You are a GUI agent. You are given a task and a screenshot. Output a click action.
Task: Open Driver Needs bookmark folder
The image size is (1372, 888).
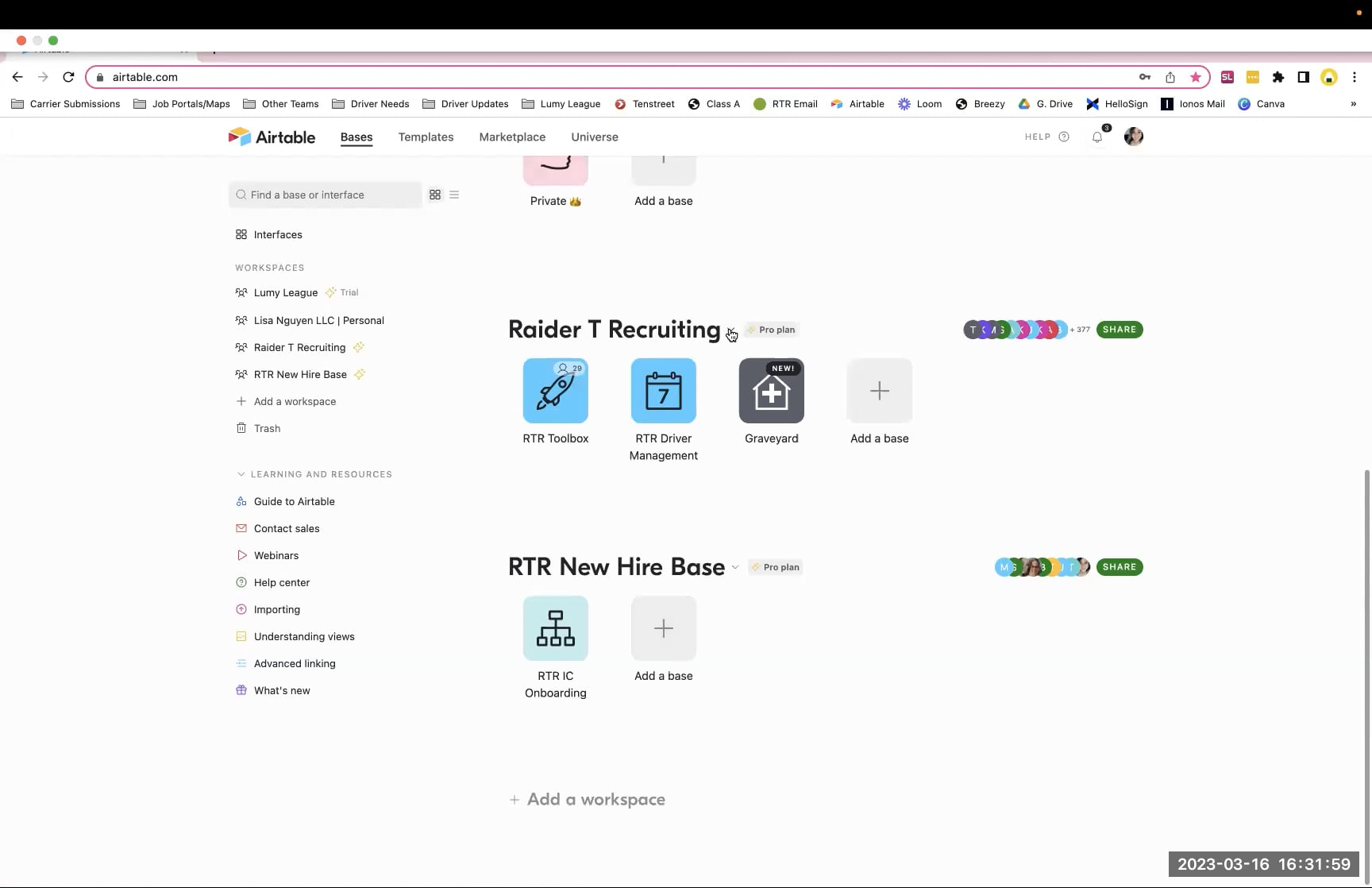371,104
